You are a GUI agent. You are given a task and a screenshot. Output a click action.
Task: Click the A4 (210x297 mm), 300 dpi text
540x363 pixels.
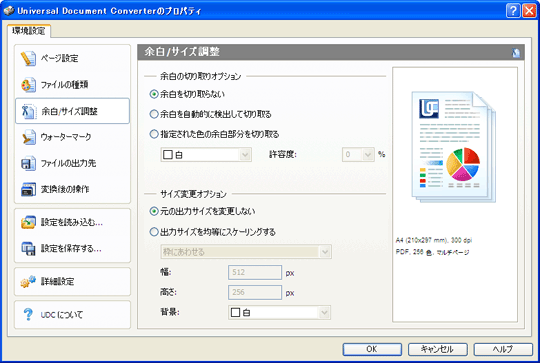pos(434,240)
